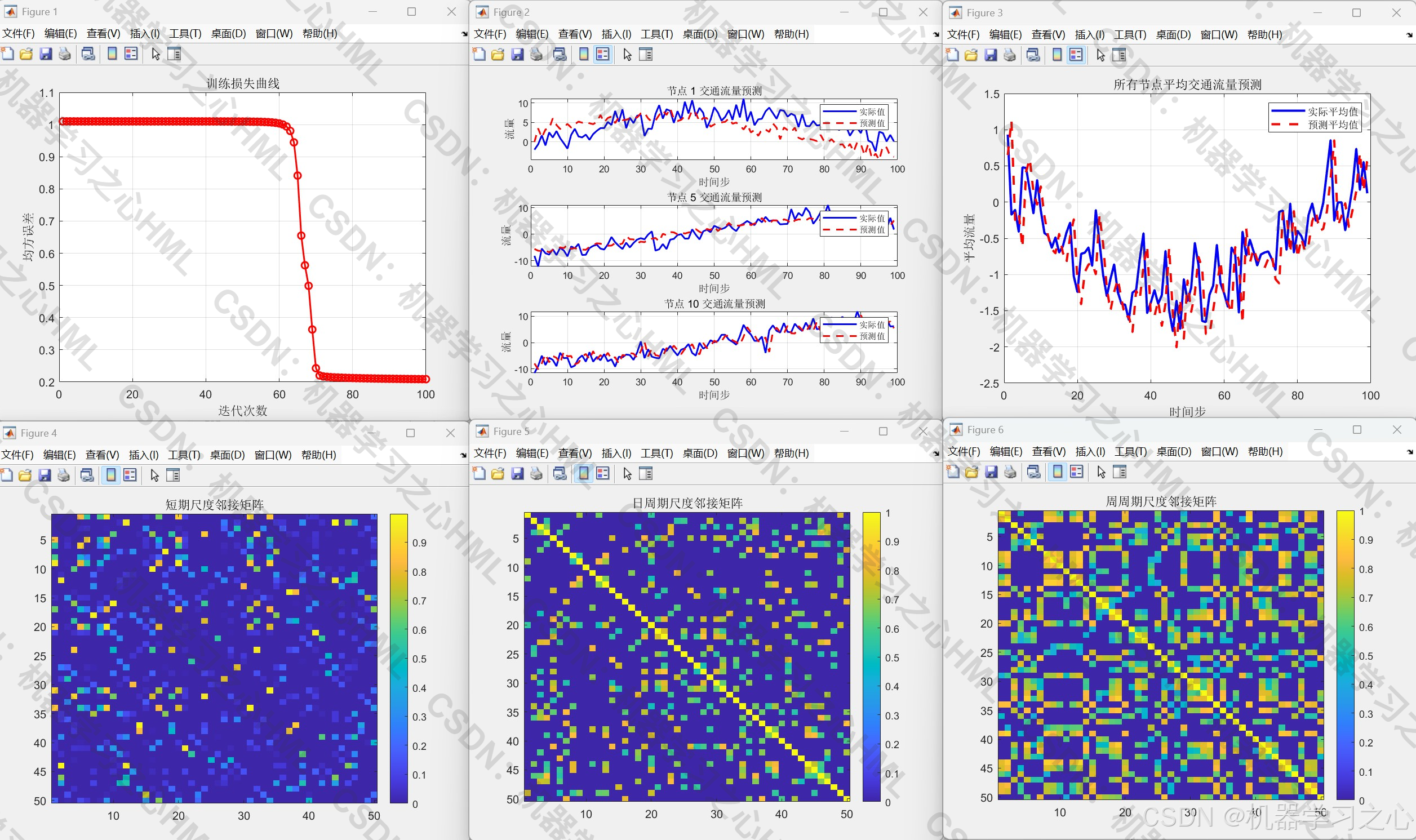The width and height of the screenshot is (1416, 840).
Task: Click Link Plot icon in Figure 5 toolbar
Action: coord(560,473)
